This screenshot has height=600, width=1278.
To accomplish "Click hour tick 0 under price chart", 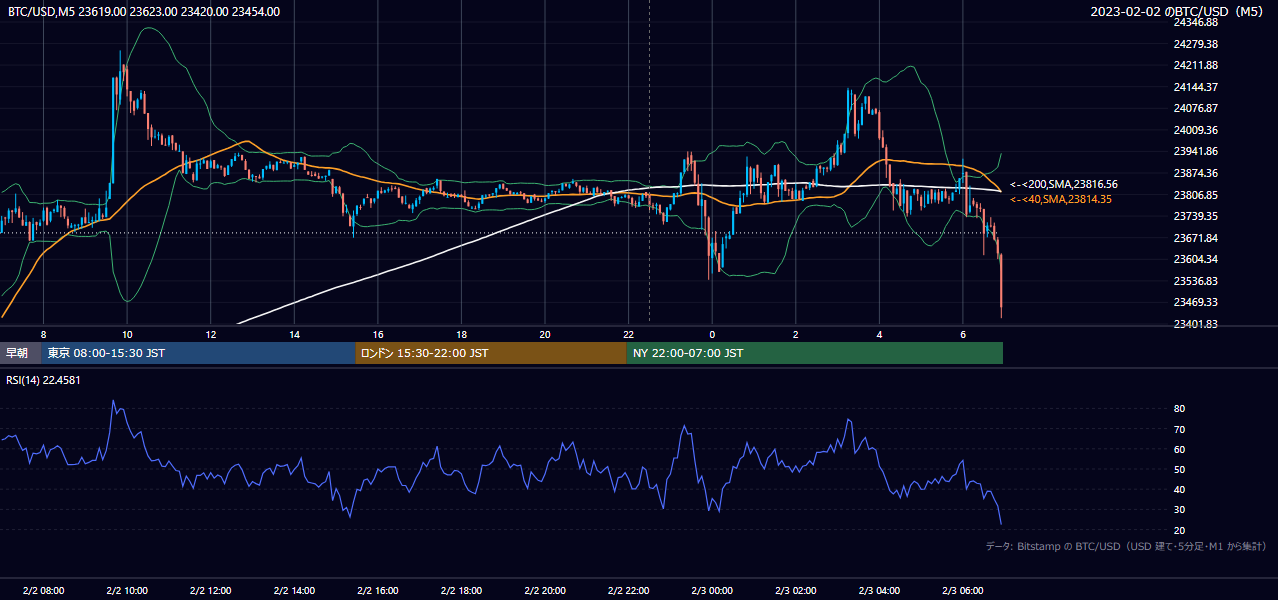I will [712, 334].
